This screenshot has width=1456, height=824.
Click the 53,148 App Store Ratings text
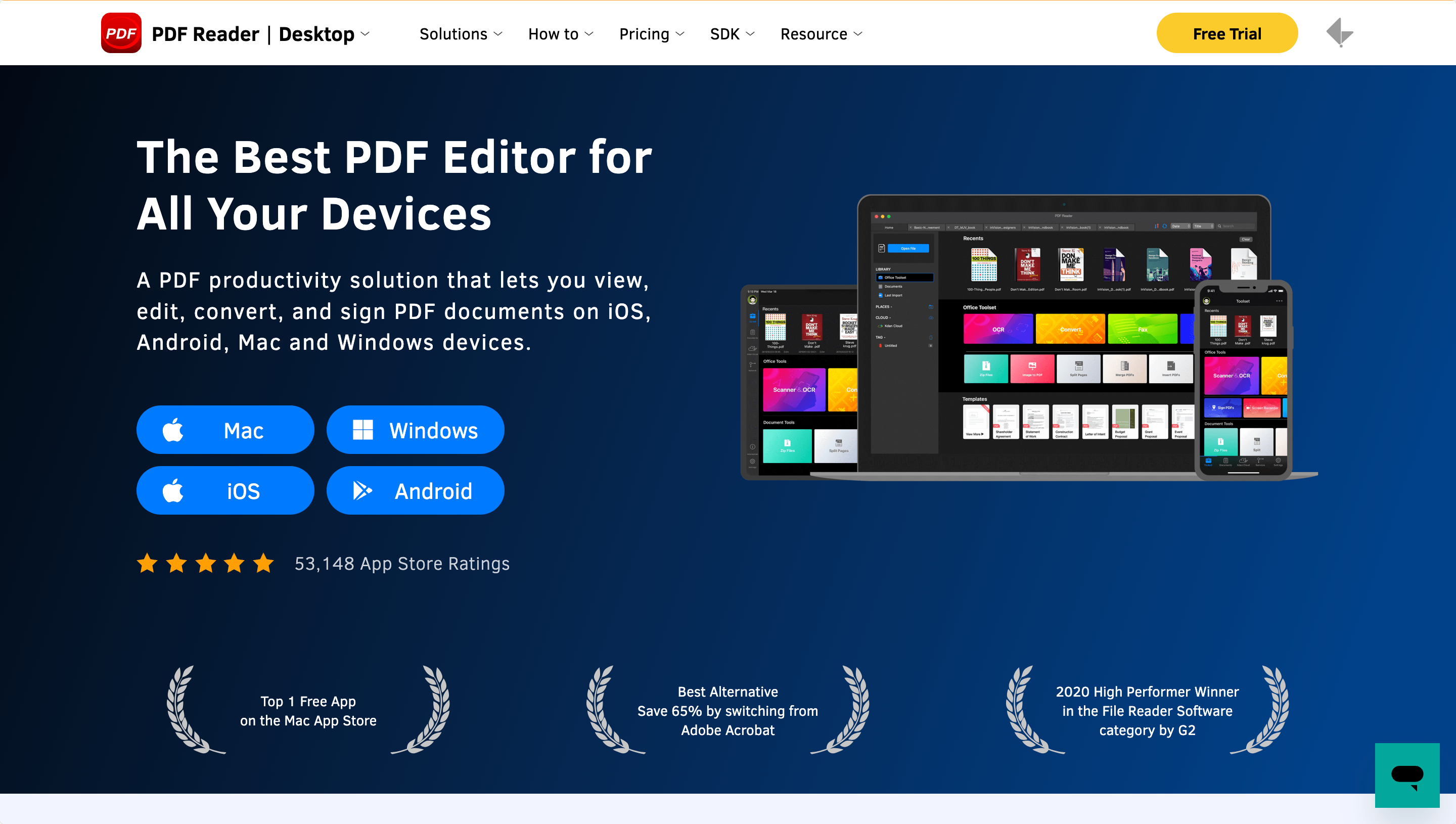(x=402, y=564)
